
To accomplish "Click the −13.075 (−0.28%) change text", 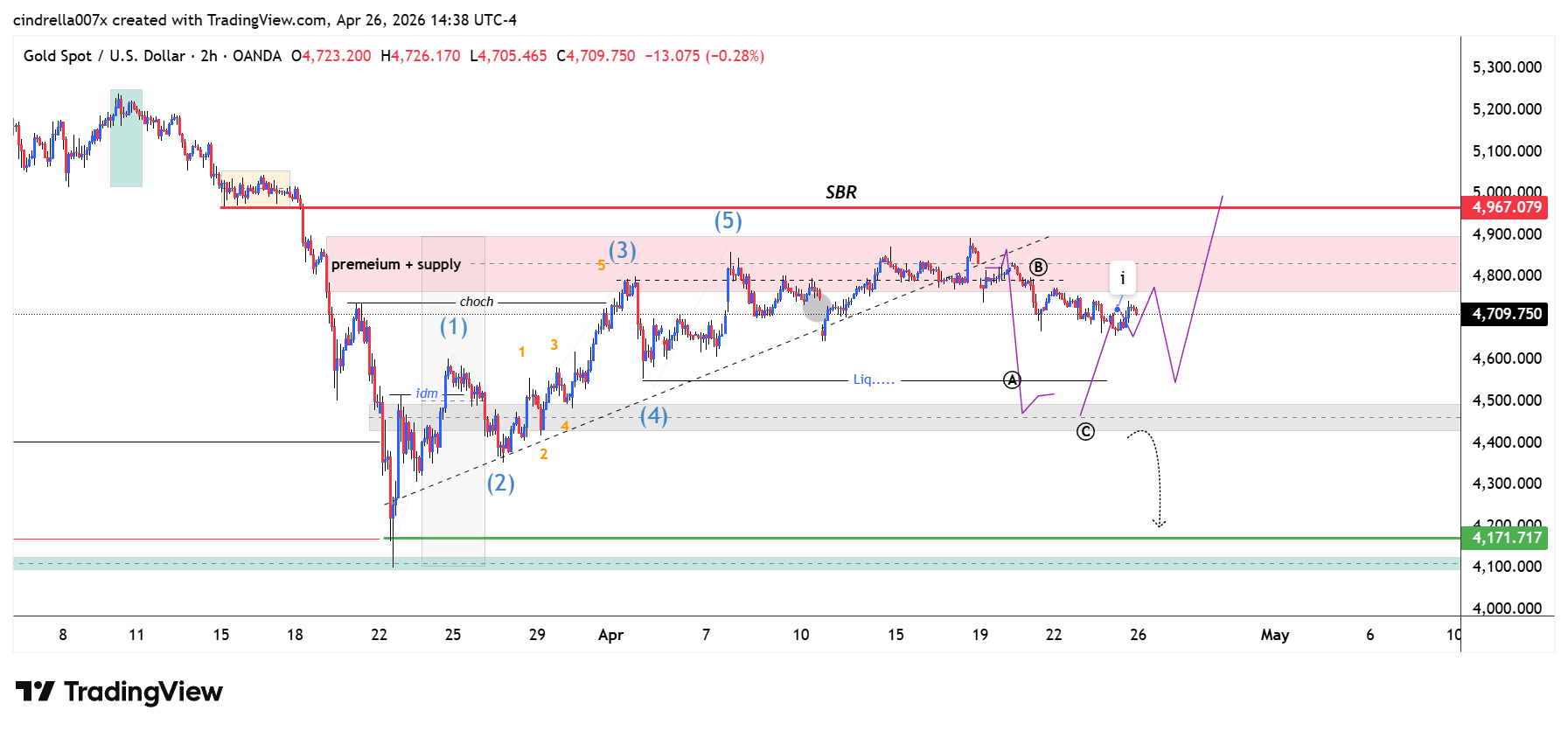I will [x=704, y=56].
